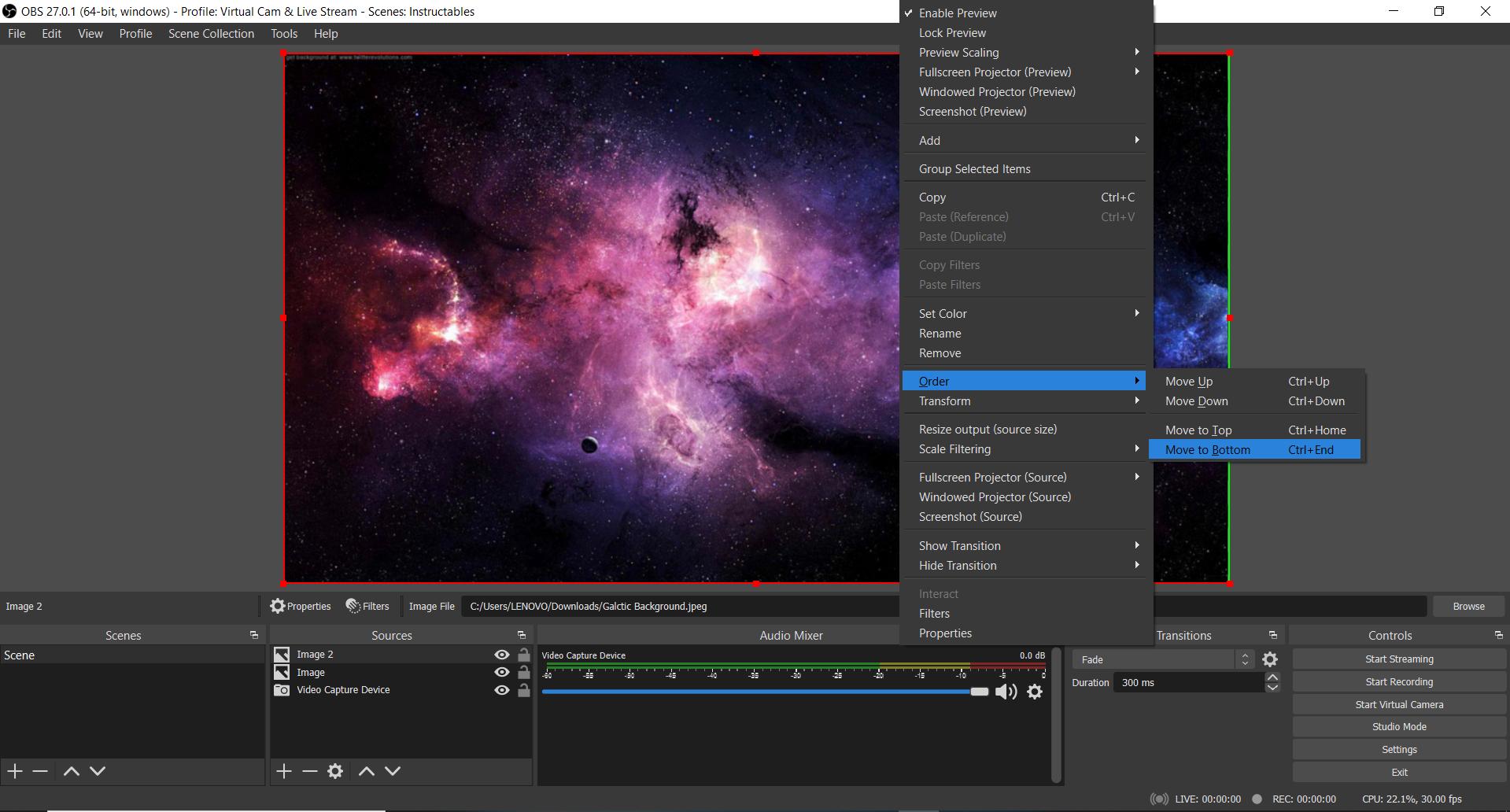1510x812 pixels.
Task: Hide the Image 2 source visibility eye
Action: 501,655
